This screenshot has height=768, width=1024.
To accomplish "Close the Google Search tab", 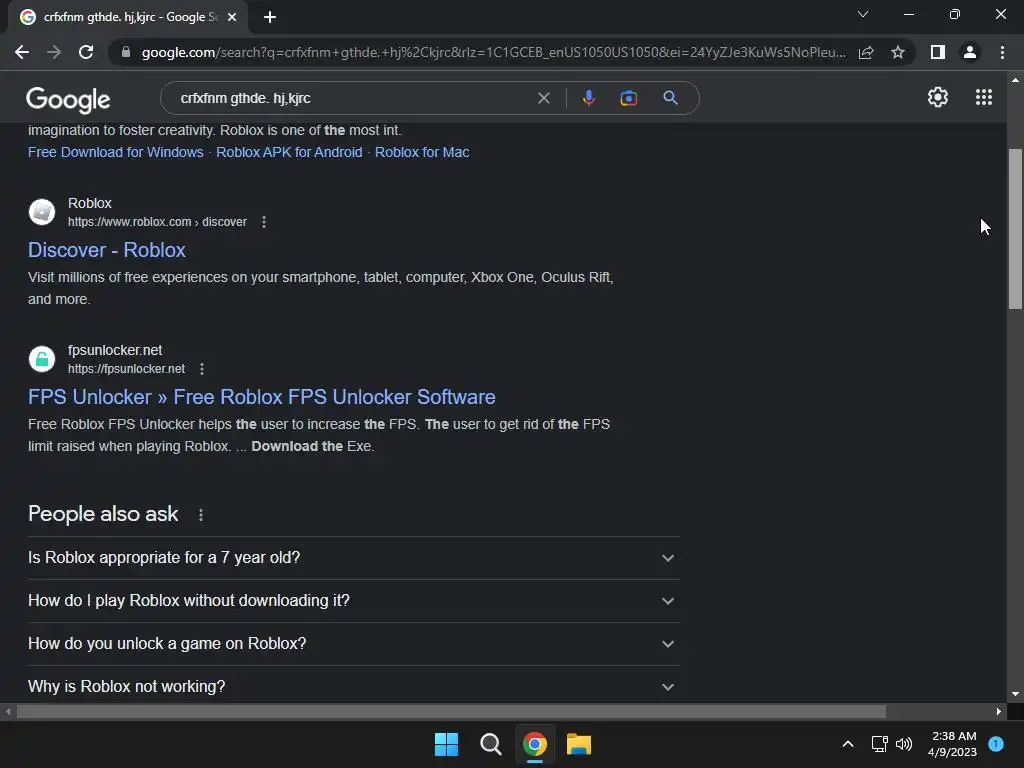I will point(232,17).
